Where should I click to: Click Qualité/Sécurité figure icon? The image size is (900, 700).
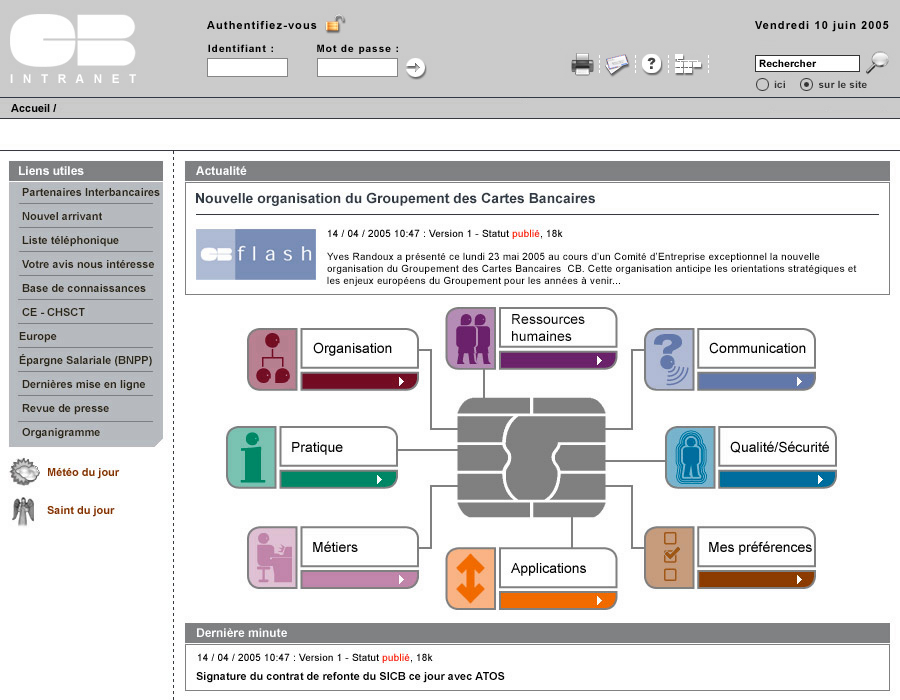point(690,457)
